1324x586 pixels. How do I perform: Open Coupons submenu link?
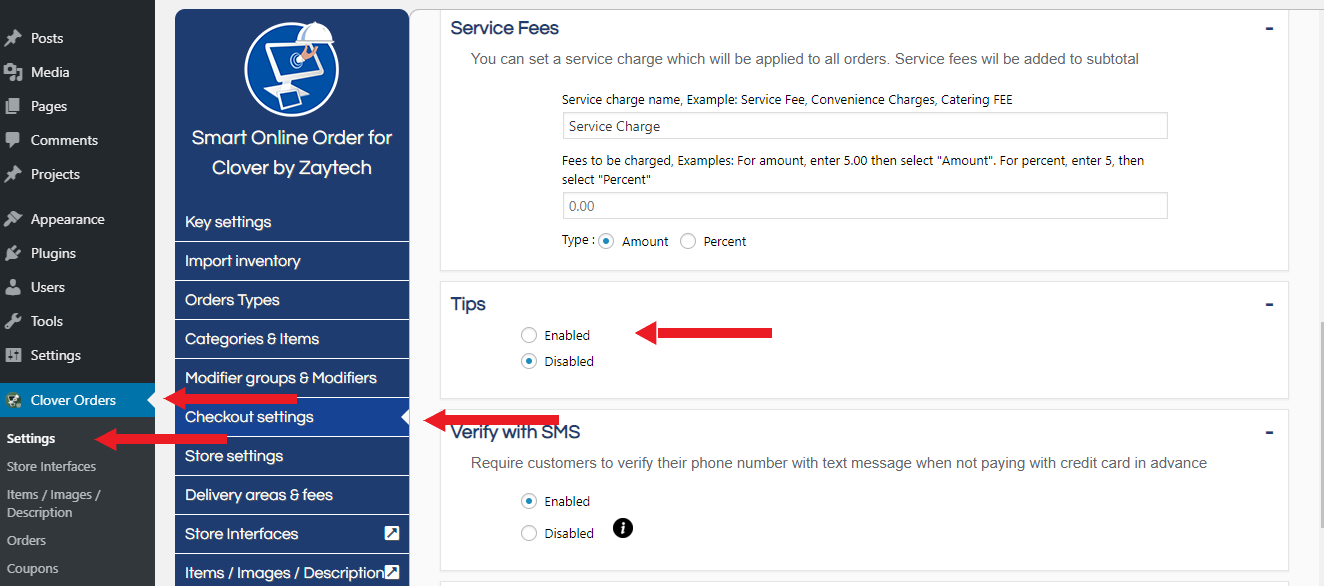[32, 568]
